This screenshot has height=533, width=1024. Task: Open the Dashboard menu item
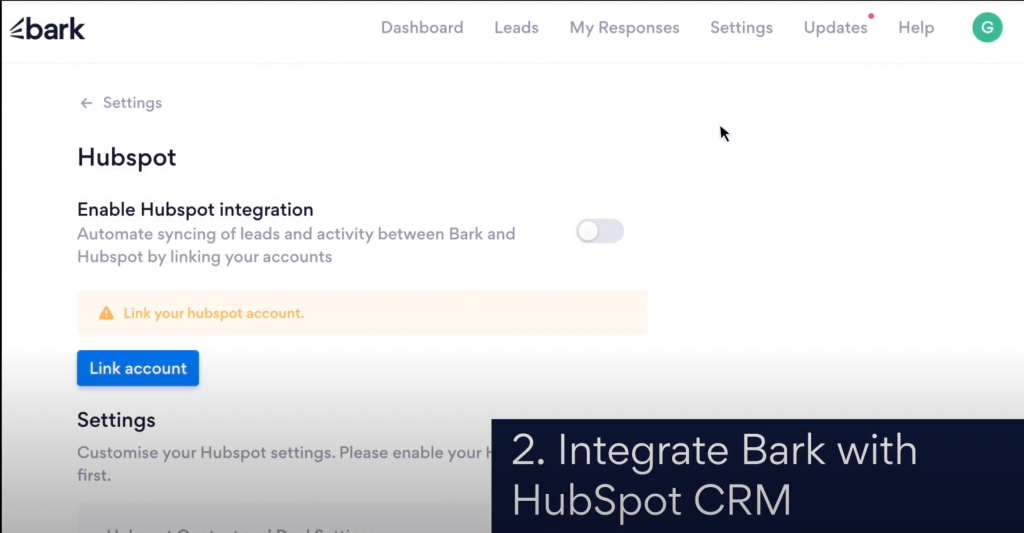pyautogui.click(x=422, y=27)
